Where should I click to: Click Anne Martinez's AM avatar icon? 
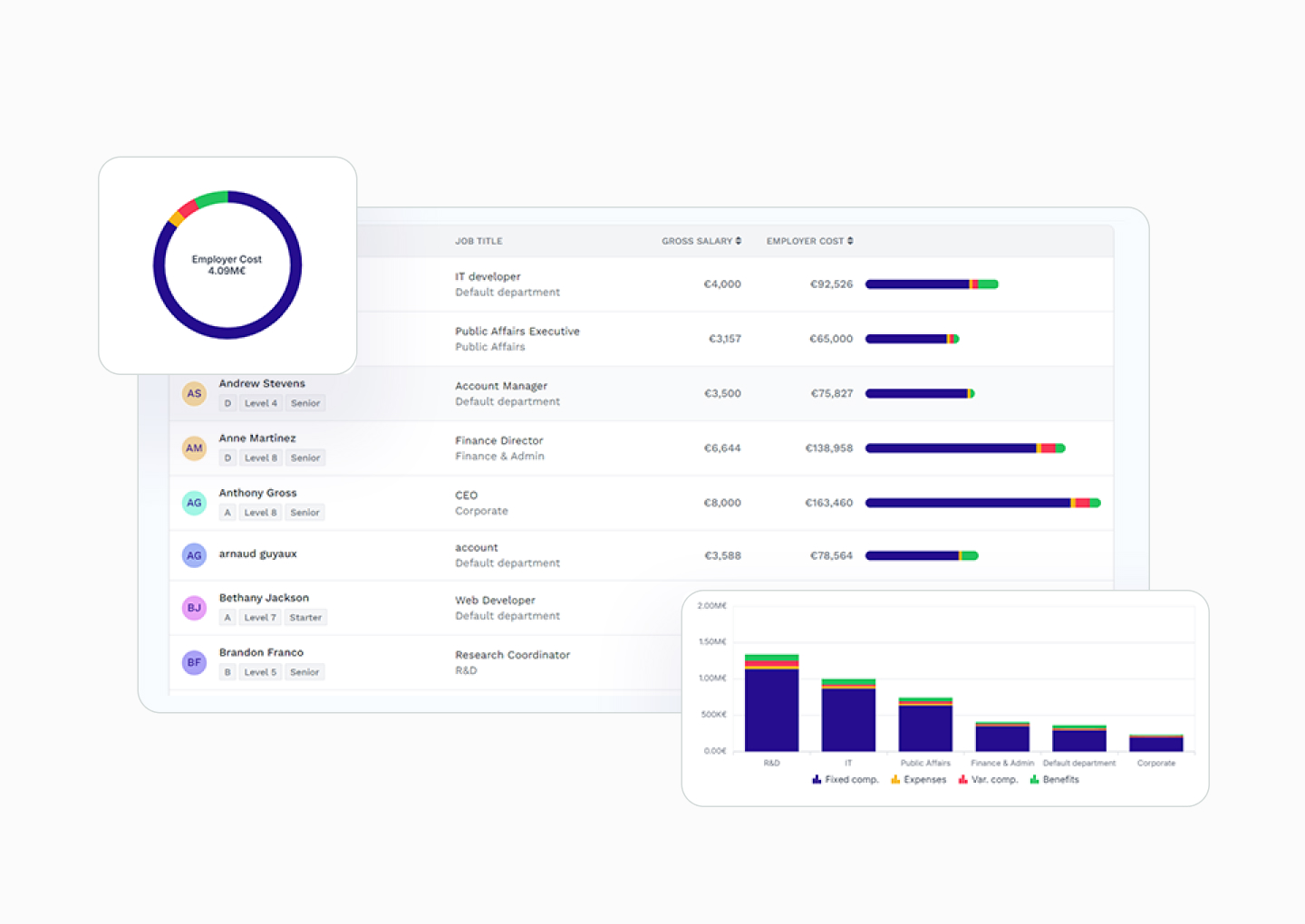(194, 448)
